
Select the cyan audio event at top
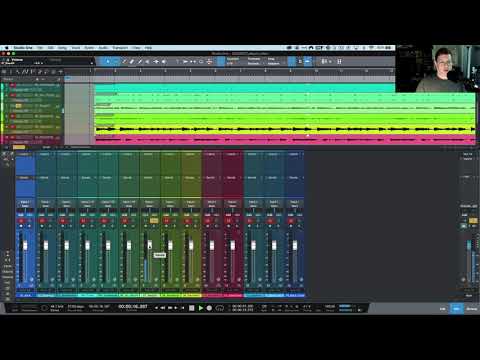coord(245,88)
